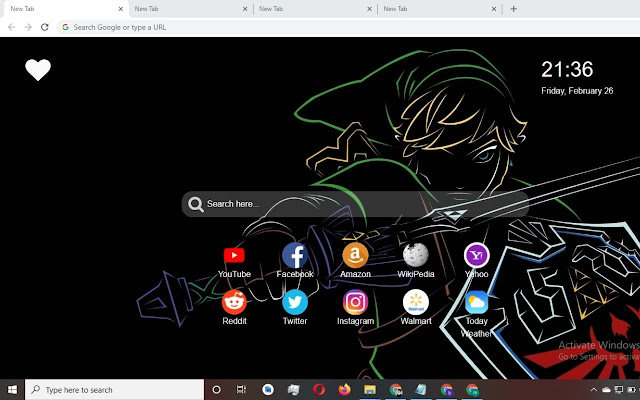Reload the page with the refresh button
Viewport: 640px width, 400px height.
[x=44, y=27]
